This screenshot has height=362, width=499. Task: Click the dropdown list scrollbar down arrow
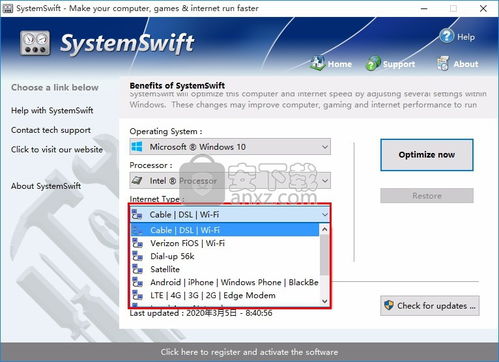tap(324, 301)
